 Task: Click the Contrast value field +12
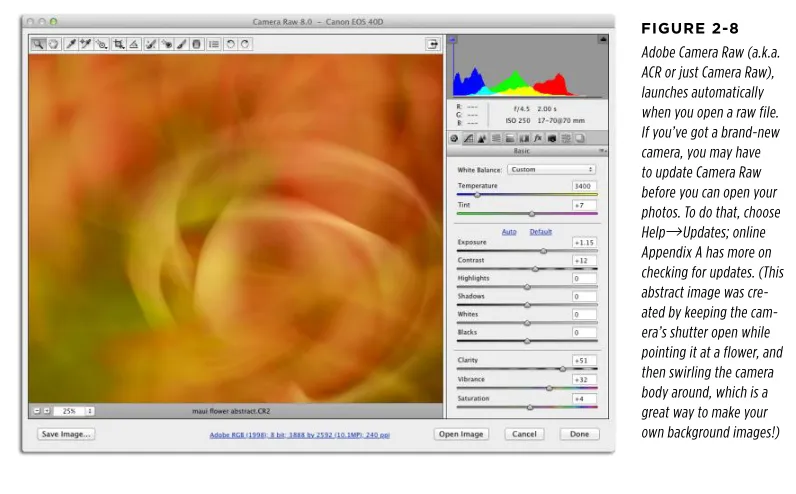(584, 260)
